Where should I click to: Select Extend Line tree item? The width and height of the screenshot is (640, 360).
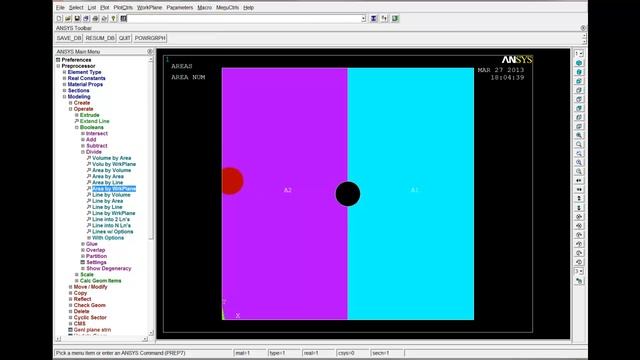click(x=94, y=121)
